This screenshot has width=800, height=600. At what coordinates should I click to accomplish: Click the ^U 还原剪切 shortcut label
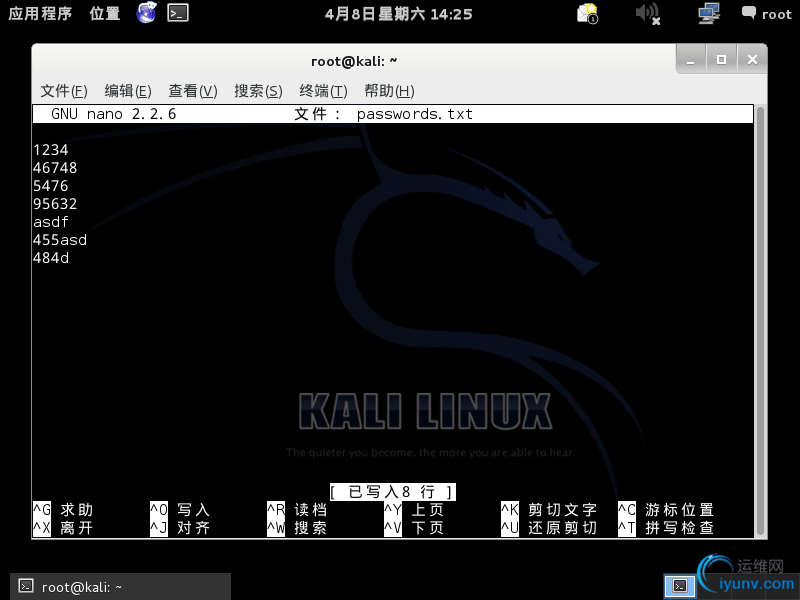[x=549, y=528]
